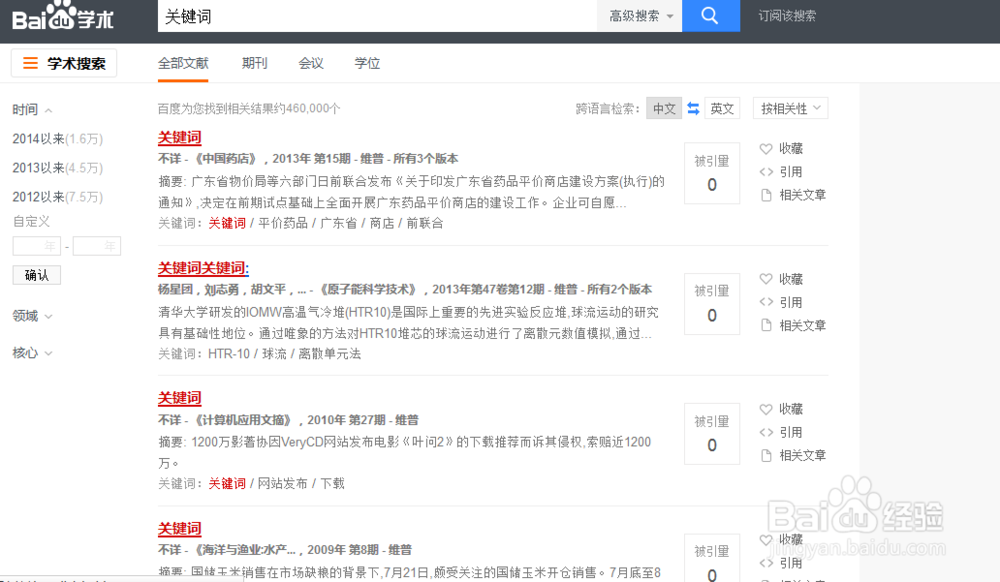Open the 按相关性 sort dropdown
The width and height of the screenshot is (1000, 582).
[x=790, y=108]
